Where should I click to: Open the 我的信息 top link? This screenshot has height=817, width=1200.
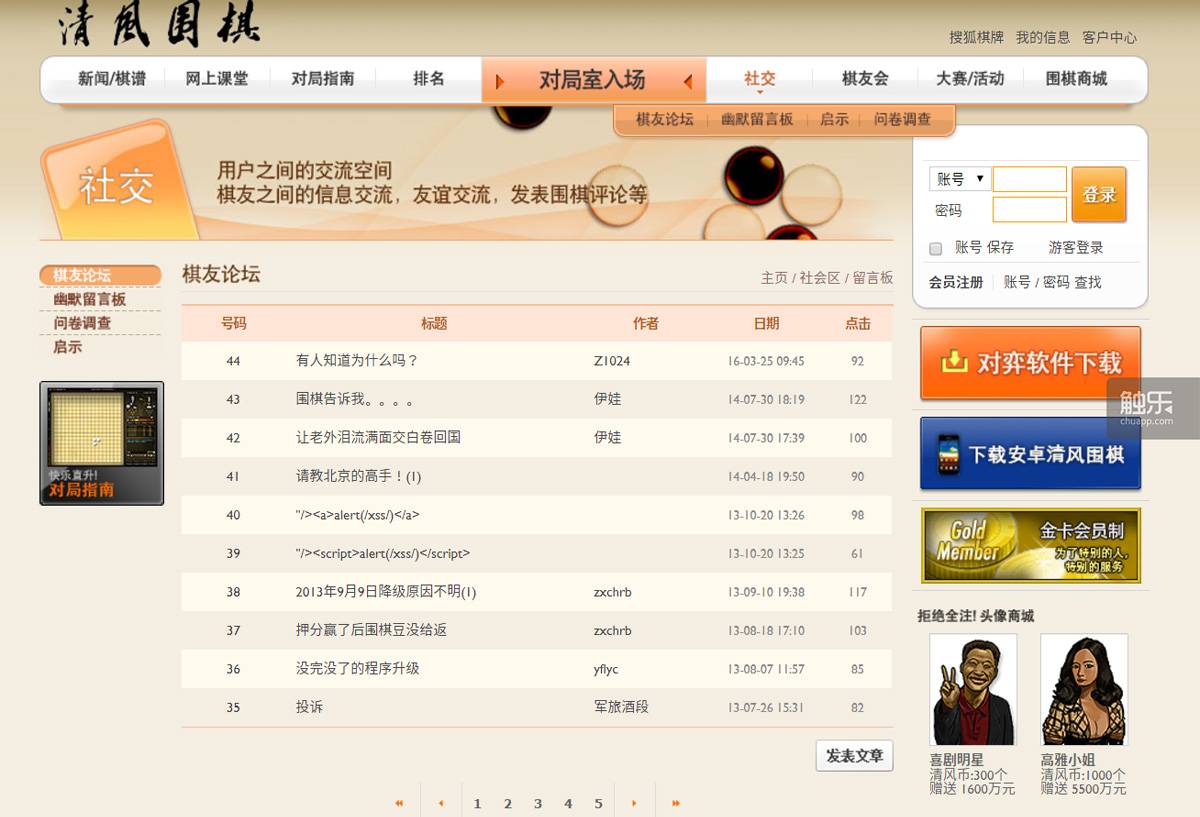click(1043, 37)
